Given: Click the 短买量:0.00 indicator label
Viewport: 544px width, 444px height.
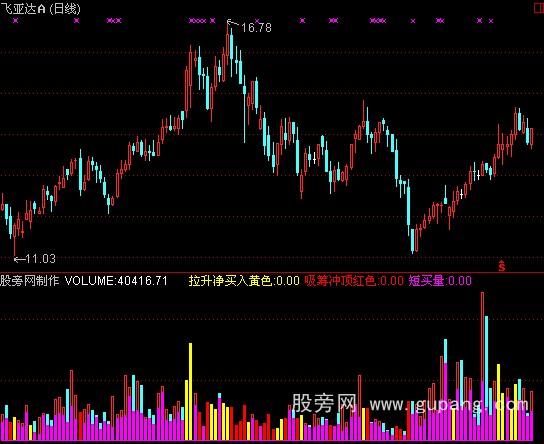Looking at the screenshot, I should coord(440,281).
